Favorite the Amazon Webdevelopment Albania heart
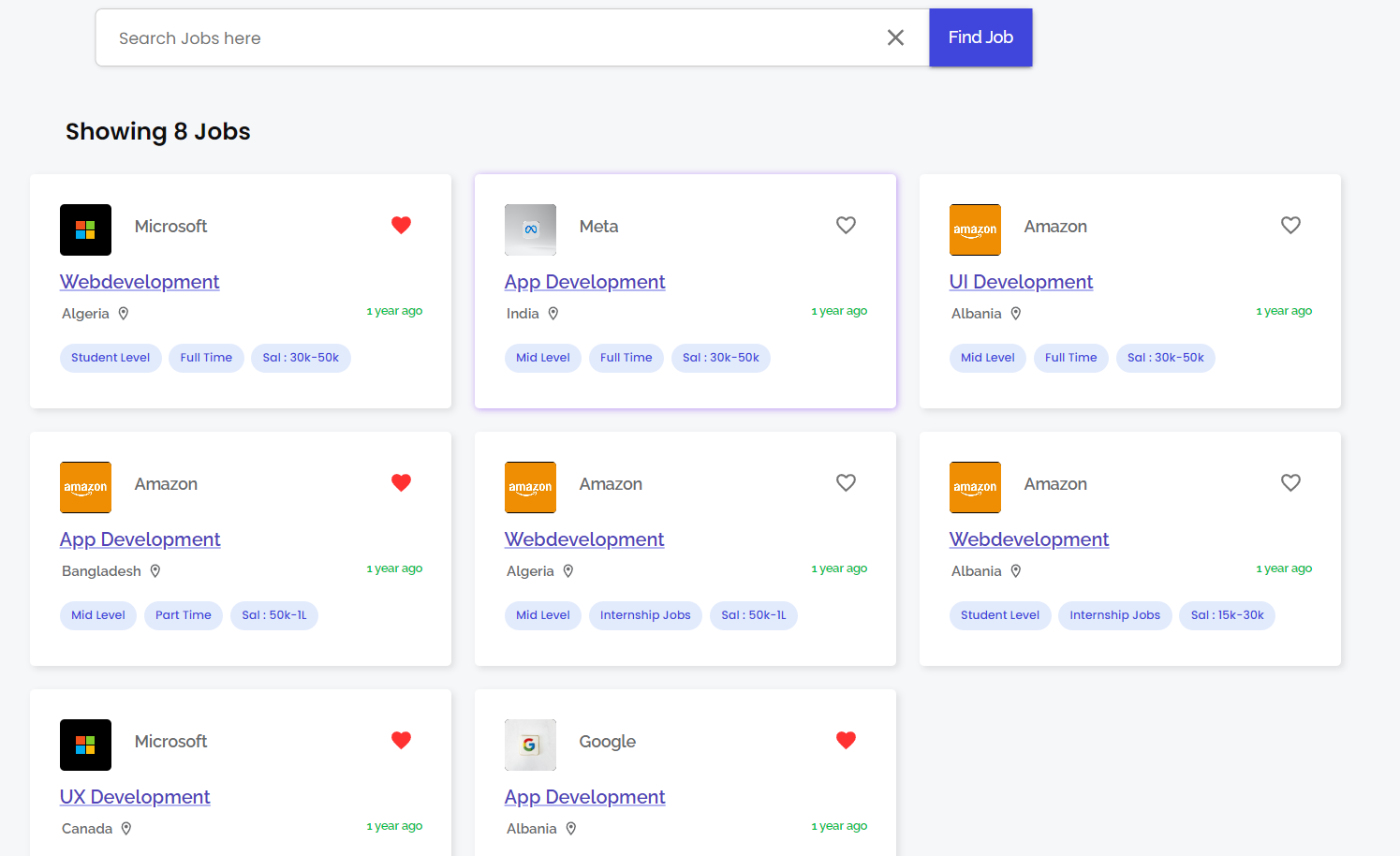 [x=1290, y=482]
